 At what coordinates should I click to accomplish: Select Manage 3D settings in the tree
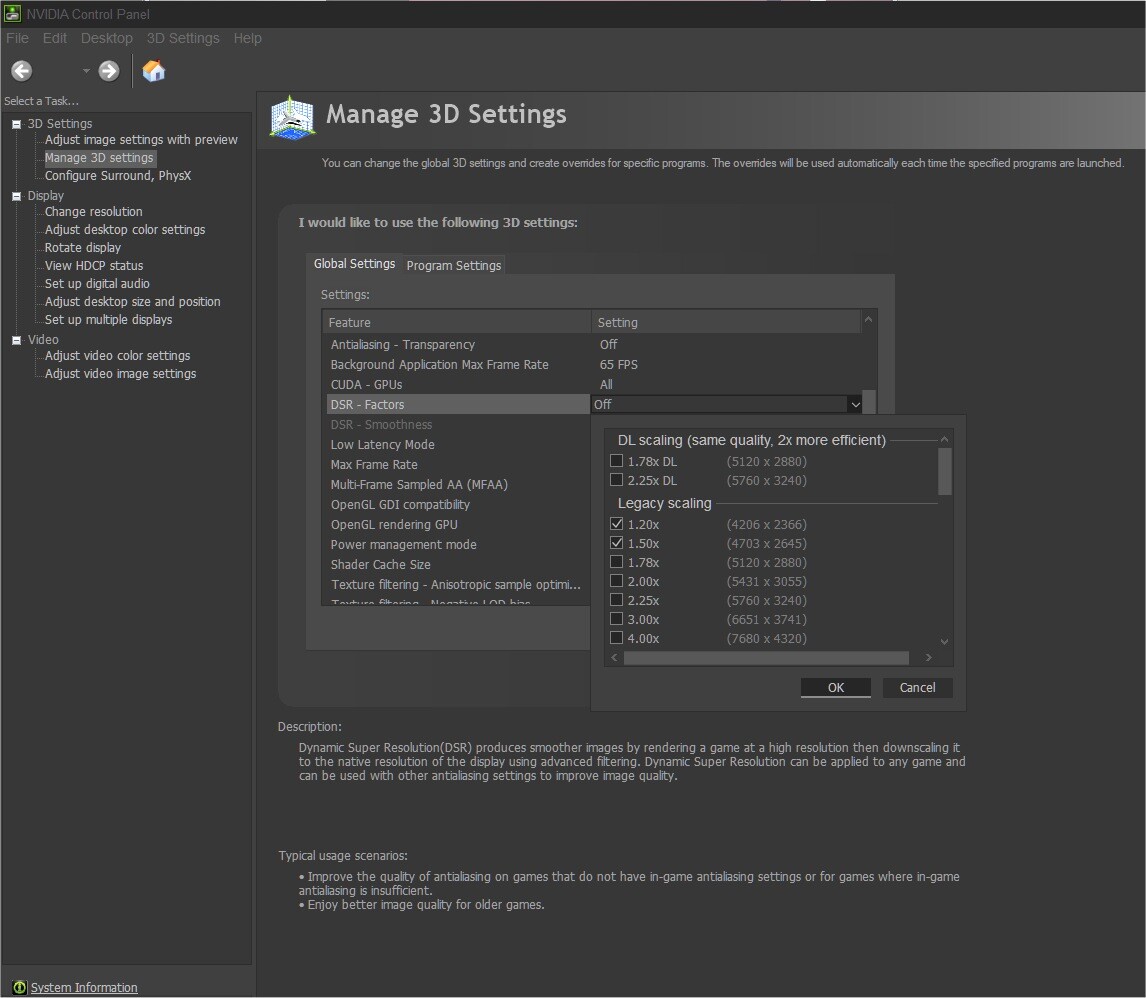click(99, 158)
